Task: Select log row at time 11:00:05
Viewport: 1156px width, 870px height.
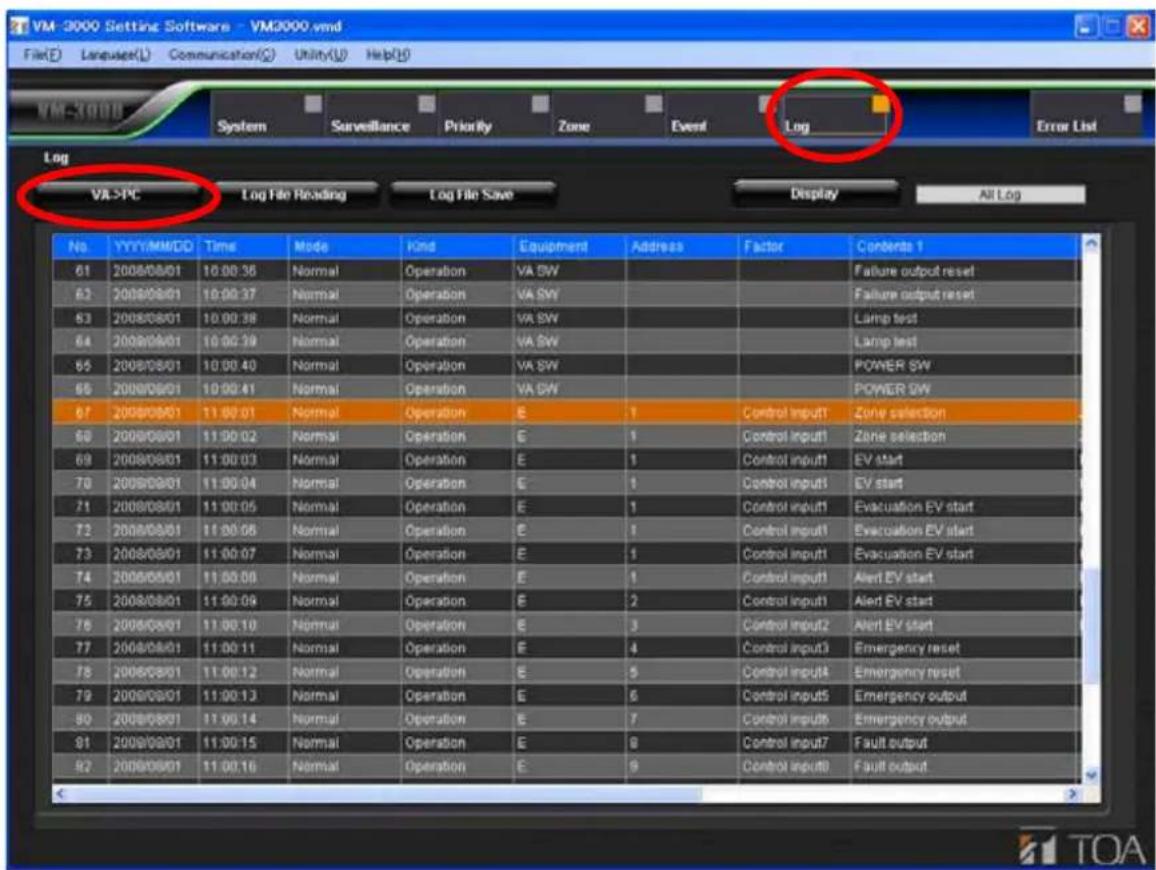Action: (566, 507)
